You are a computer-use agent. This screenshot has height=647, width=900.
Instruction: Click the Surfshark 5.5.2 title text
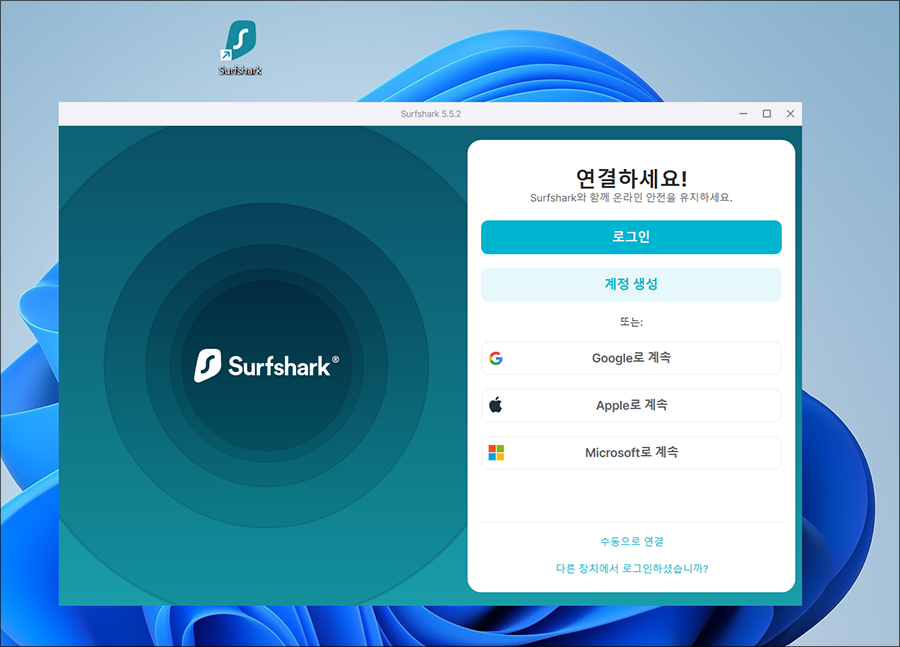pos(430,114)
